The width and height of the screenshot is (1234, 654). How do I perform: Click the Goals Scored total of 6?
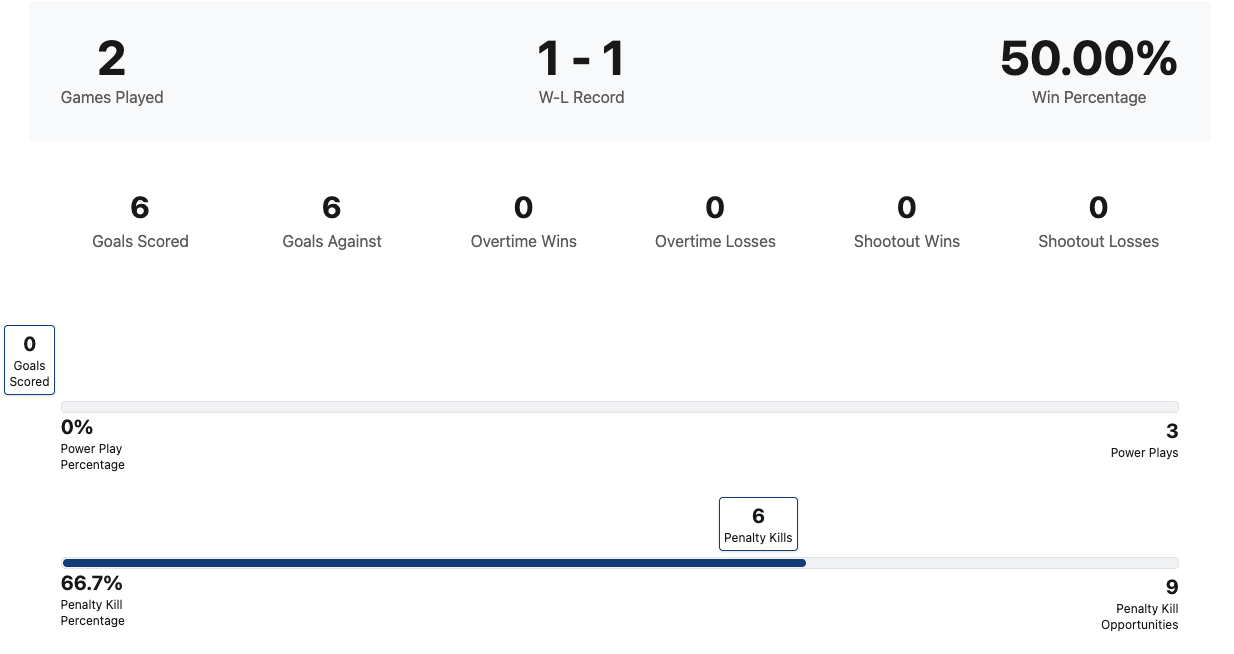point(140,208)
